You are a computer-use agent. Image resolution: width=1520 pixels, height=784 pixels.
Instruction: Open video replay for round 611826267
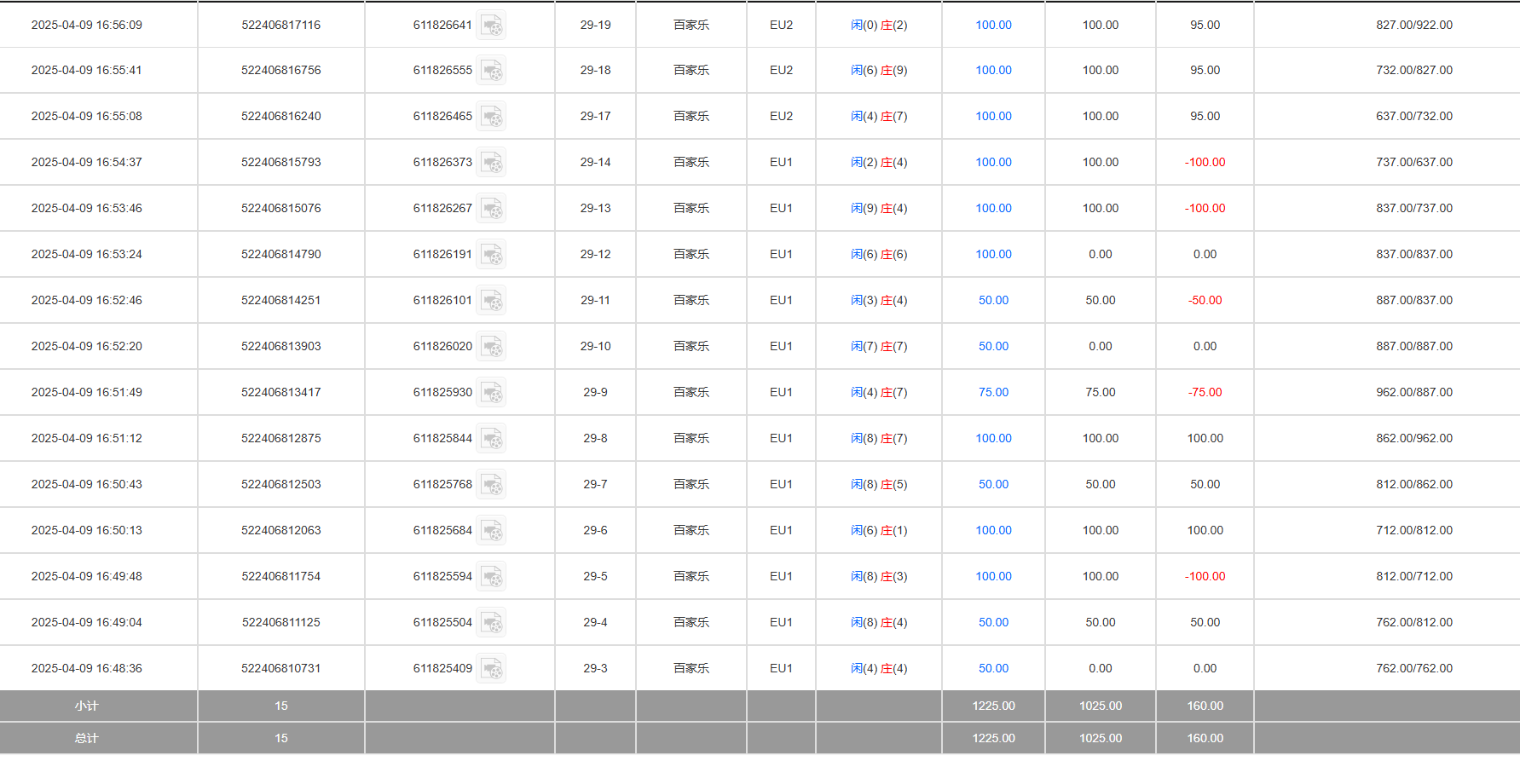[491, 209]
